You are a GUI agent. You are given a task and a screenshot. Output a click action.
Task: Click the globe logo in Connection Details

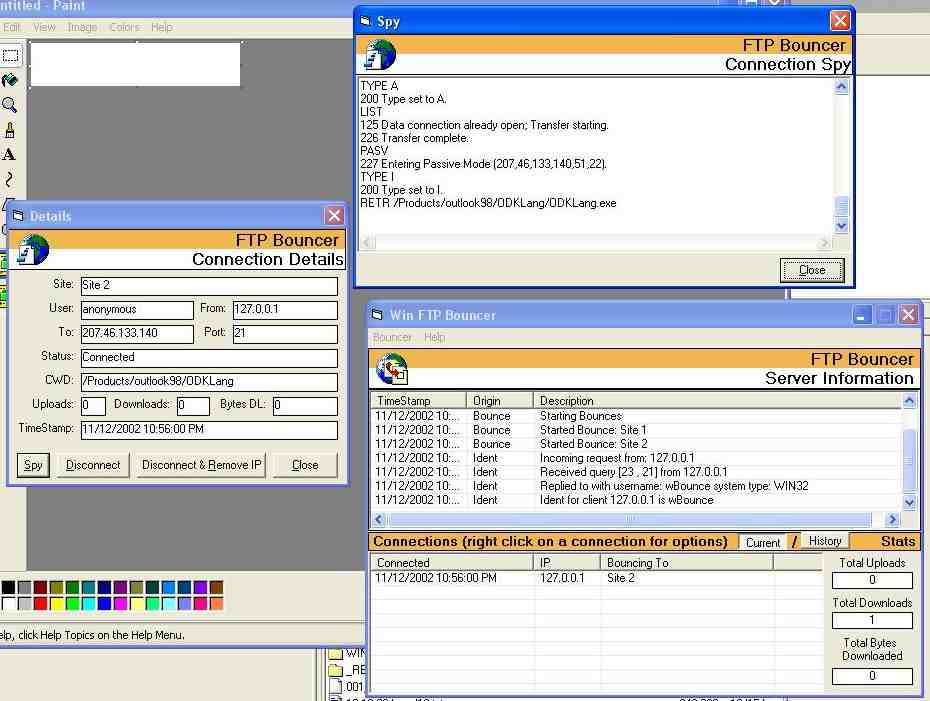[33, 249]
